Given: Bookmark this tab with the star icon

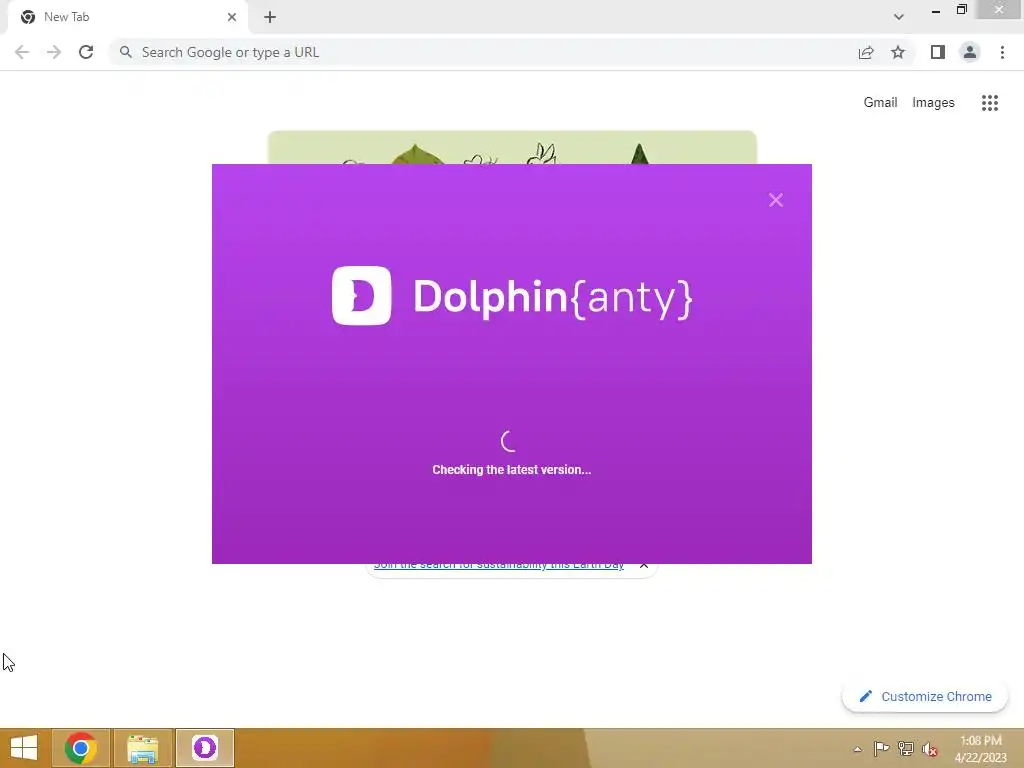Looking at the screenshot, I should coord(898,52).
